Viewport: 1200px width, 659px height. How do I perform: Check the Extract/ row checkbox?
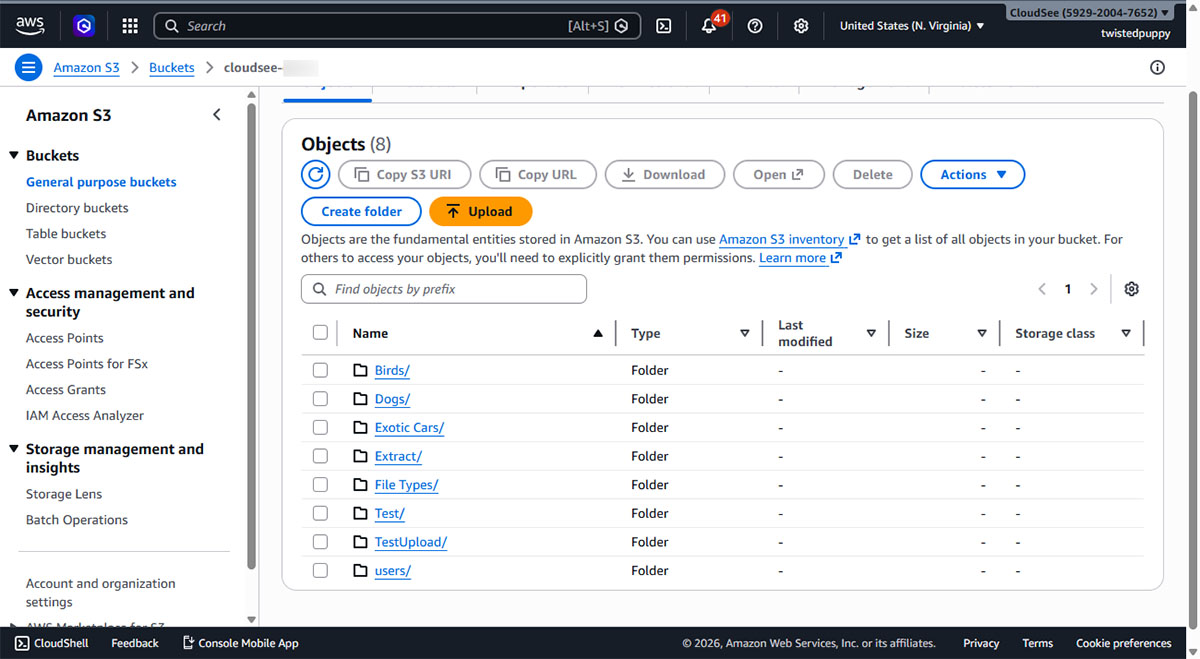(320, 456)
